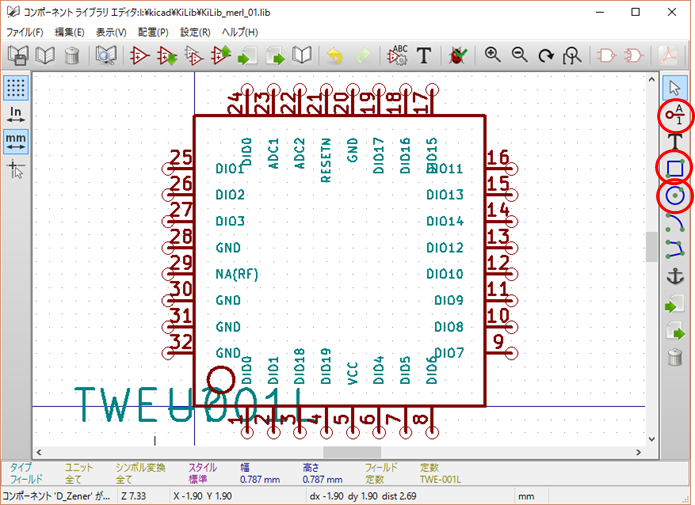Select Delete Item tool trash icon
Screen dimensions: 695x505
tap(675, 357)
